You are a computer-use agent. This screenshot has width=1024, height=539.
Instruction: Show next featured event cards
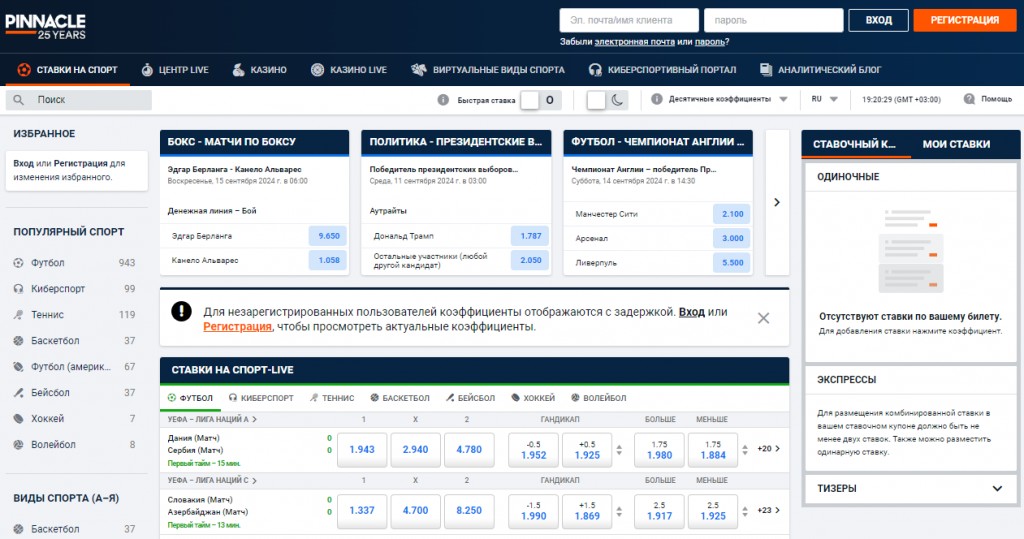(777, 203)
